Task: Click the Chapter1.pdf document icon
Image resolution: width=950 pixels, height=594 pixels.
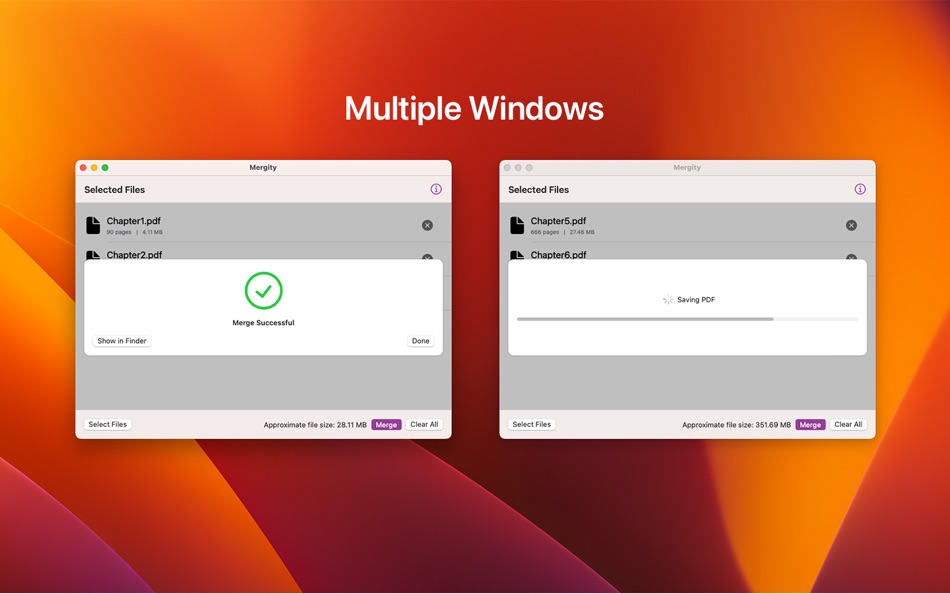Action: tap(93, 225)
